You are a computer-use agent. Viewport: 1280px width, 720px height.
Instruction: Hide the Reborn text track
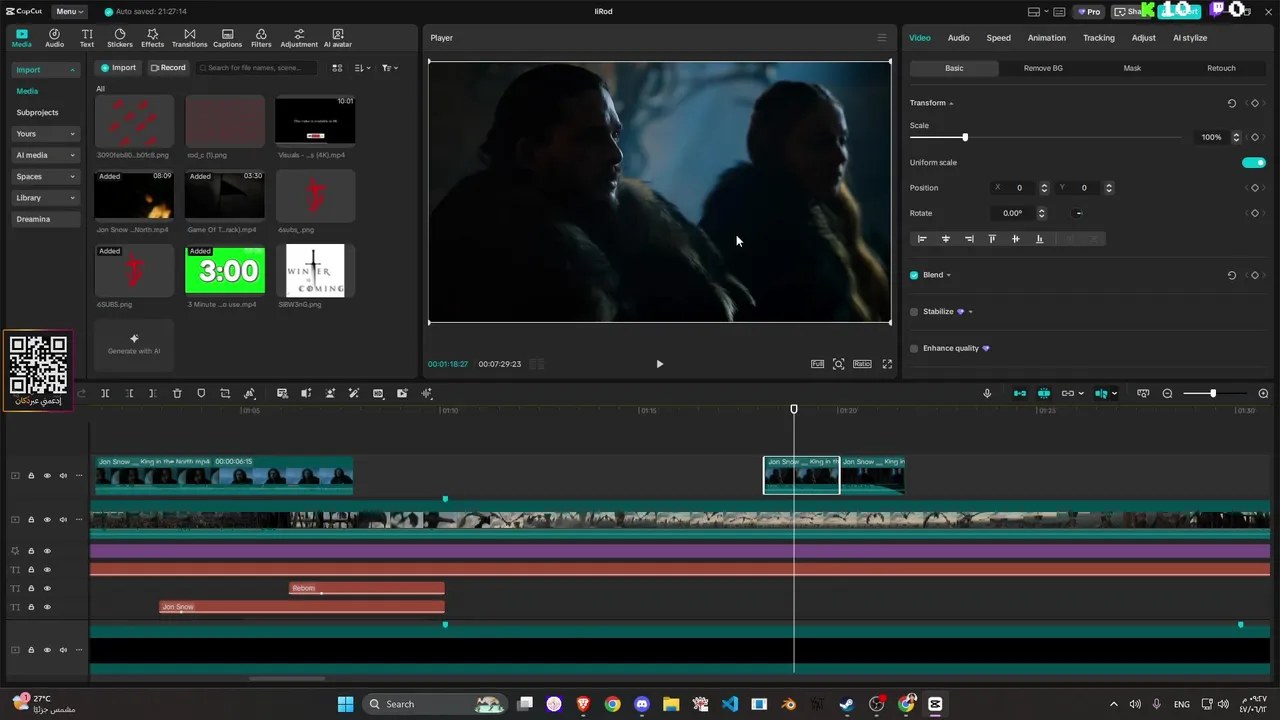[47, 588]
